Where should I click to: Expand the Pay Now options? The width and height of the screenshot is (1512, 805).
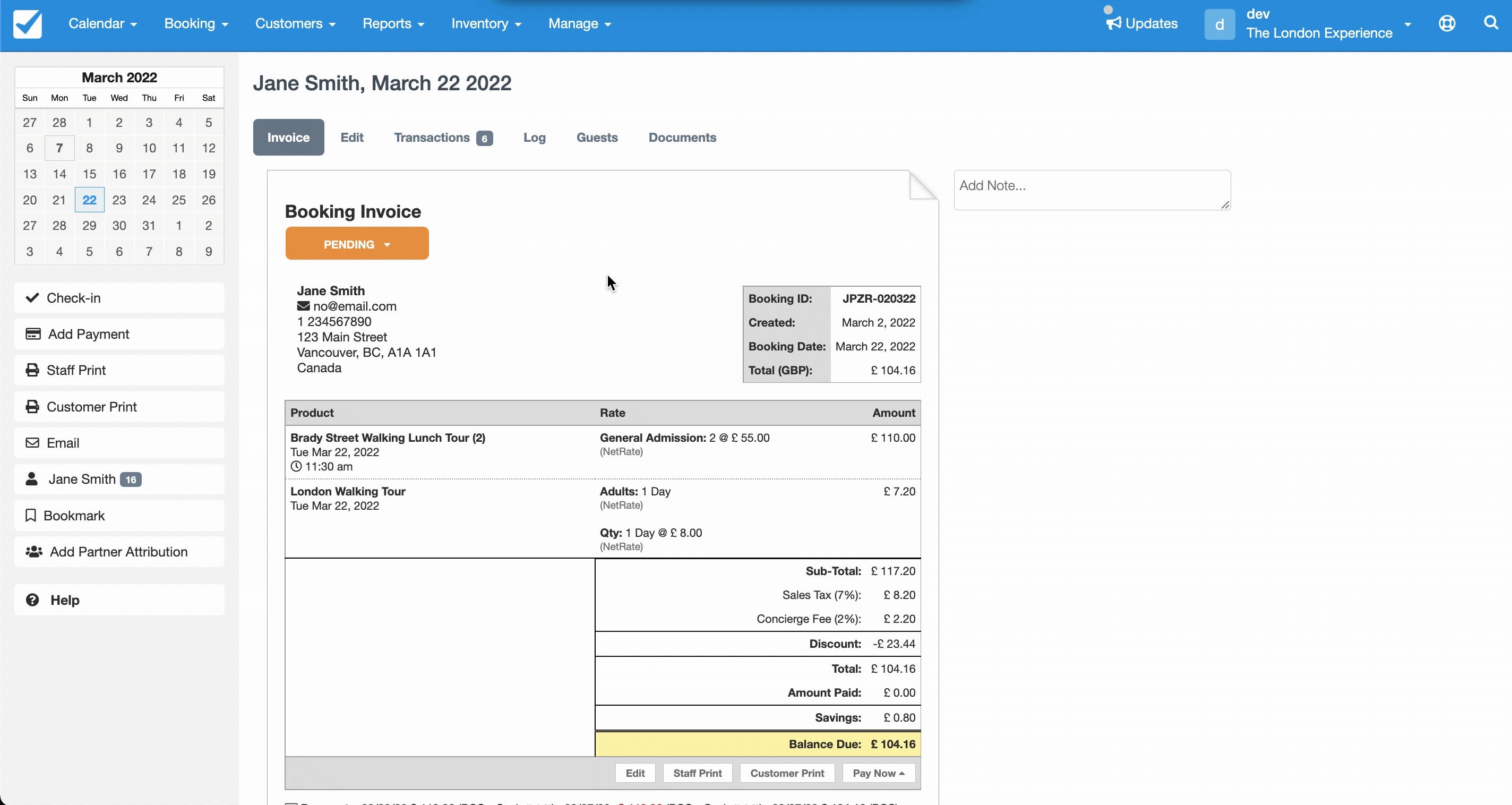pyautogui.click(x=878, y=773)
